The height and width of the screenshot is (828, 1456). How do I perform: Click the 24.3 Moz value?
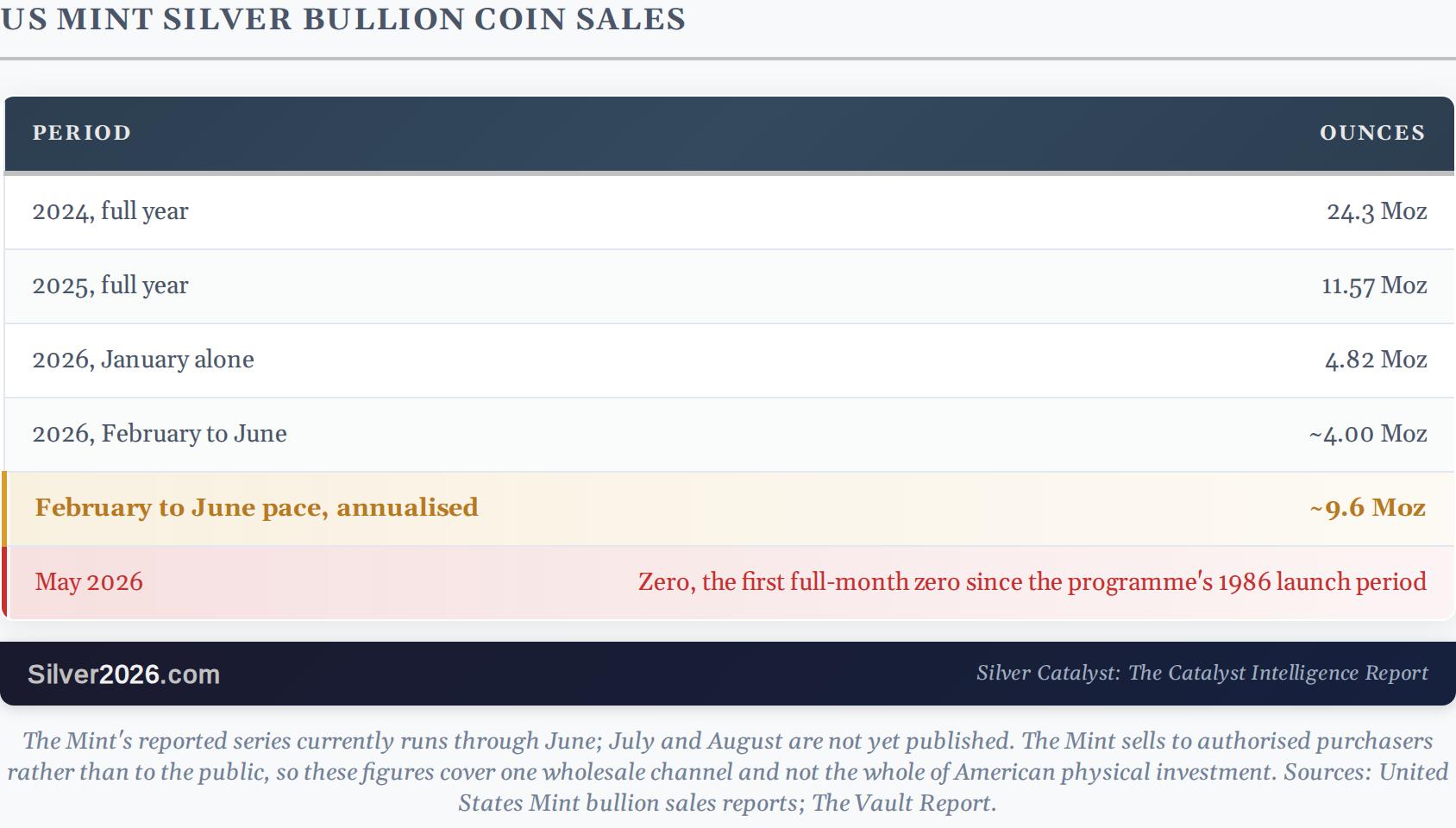click(x=1377, y=212)
